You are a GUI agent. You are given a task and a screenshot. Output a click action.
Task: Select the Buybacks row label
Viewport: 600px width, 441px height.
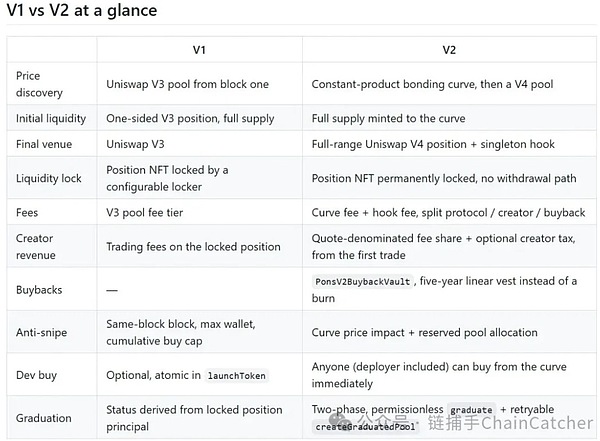39,290
